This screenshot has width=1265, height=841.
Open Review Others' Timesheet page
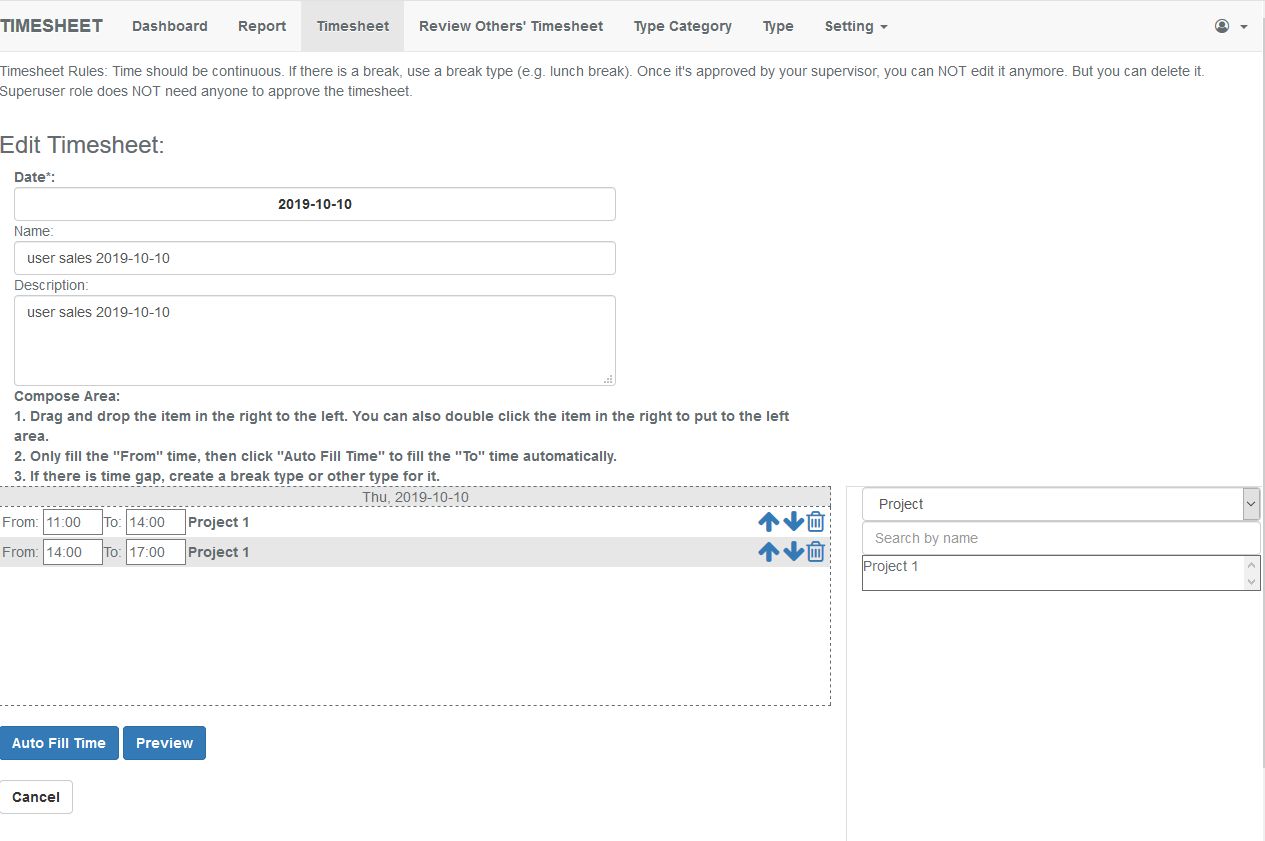pyautogui.click(x=511, y=26)
